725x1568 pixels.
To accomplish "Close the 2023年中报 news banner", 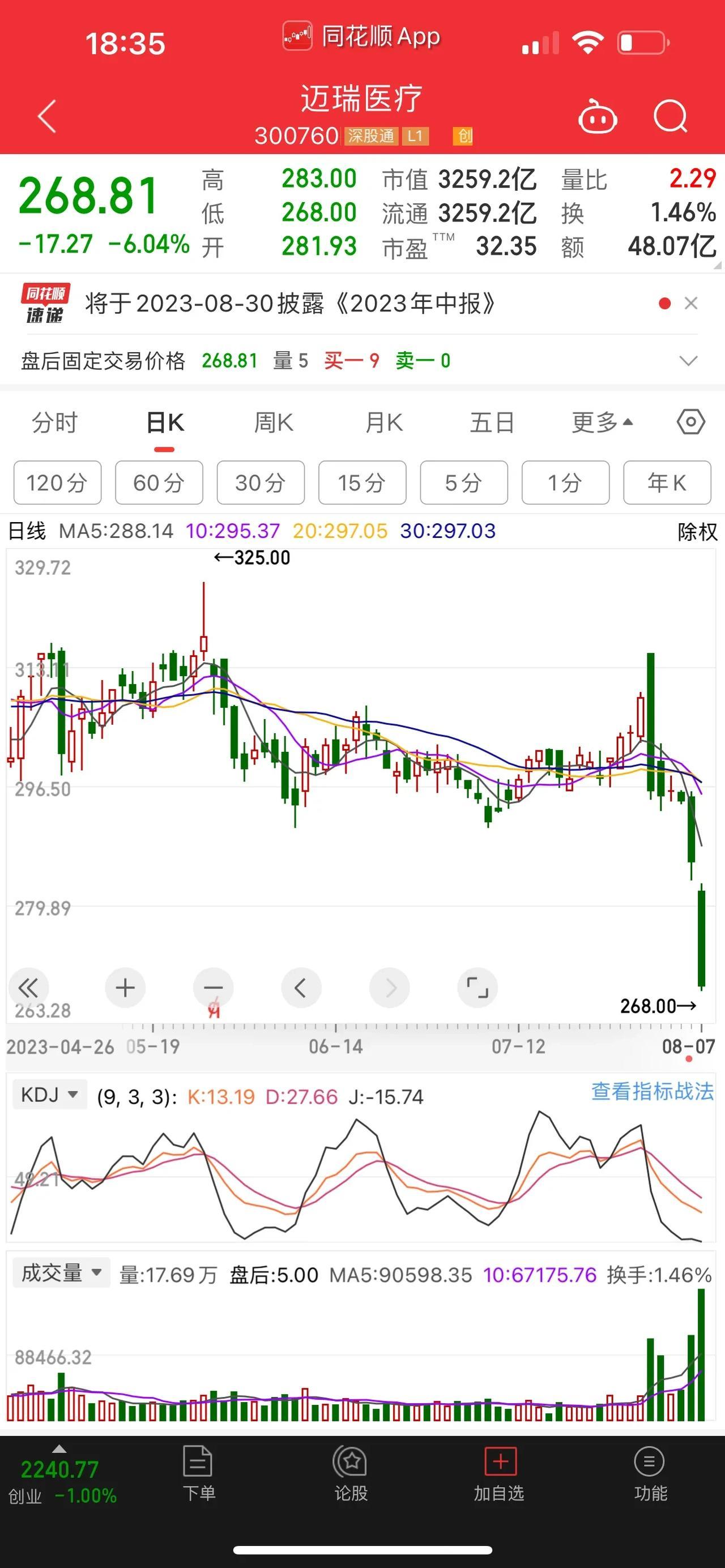I will tap(690, 303).
